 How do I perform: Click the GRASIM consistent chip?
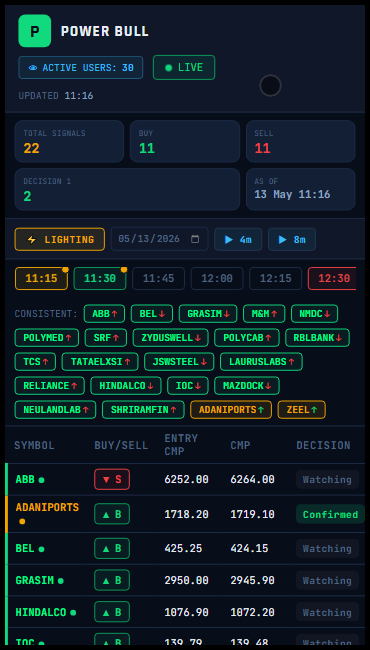(208, 314)
